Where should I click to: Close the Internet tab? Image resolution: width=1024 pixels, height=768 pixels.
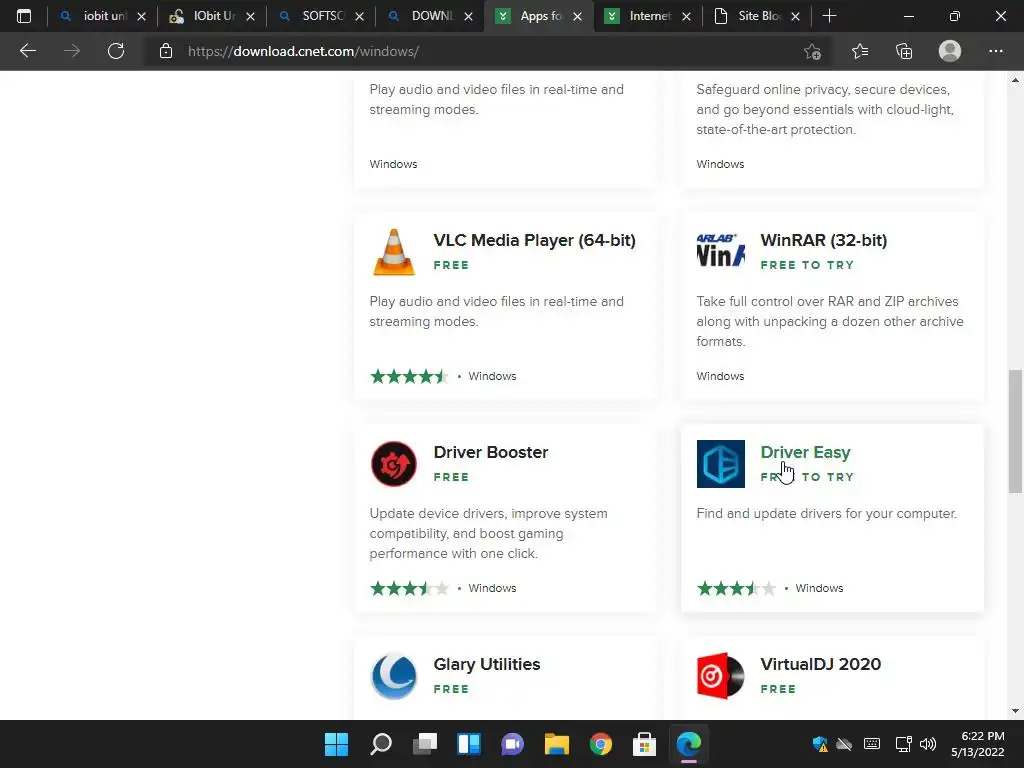[x=686, y=16]
